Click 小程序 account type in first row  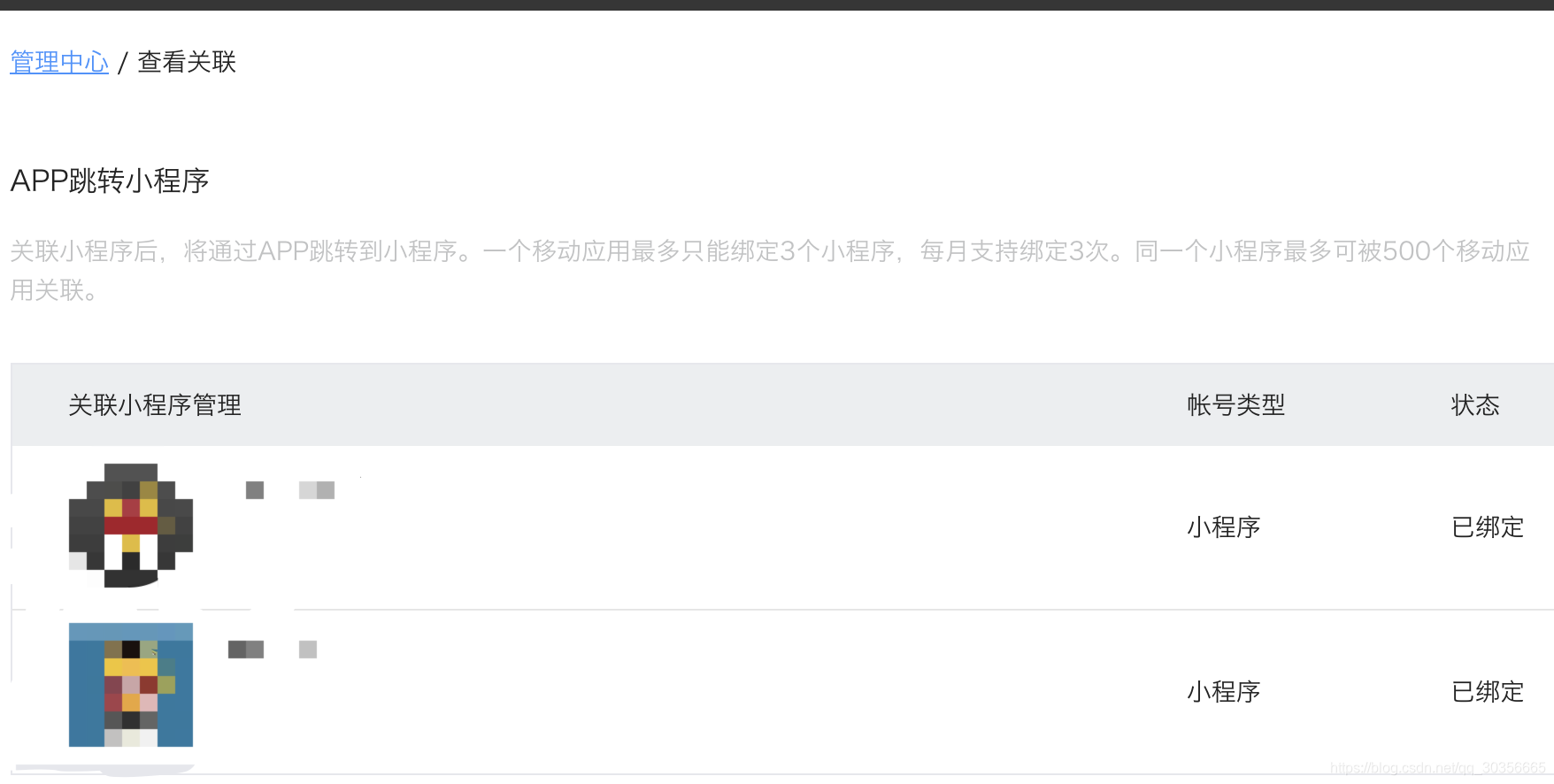click(1224, 527)
